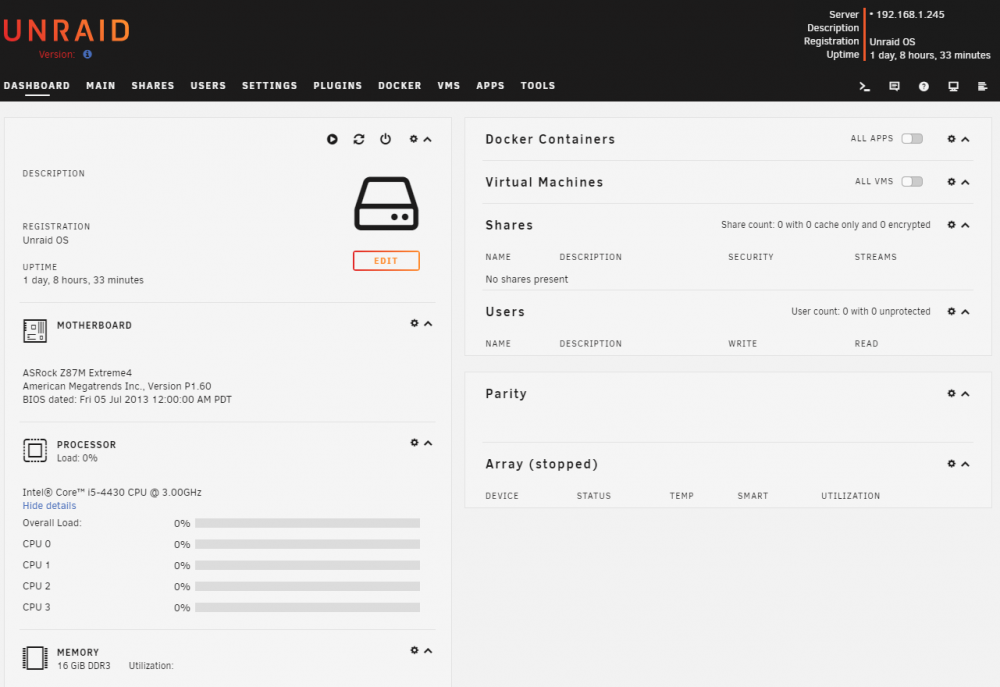This screenshot has width=1000, height=687.
Task: Click the CPU 1 load bar
Action: pos(307,565)
